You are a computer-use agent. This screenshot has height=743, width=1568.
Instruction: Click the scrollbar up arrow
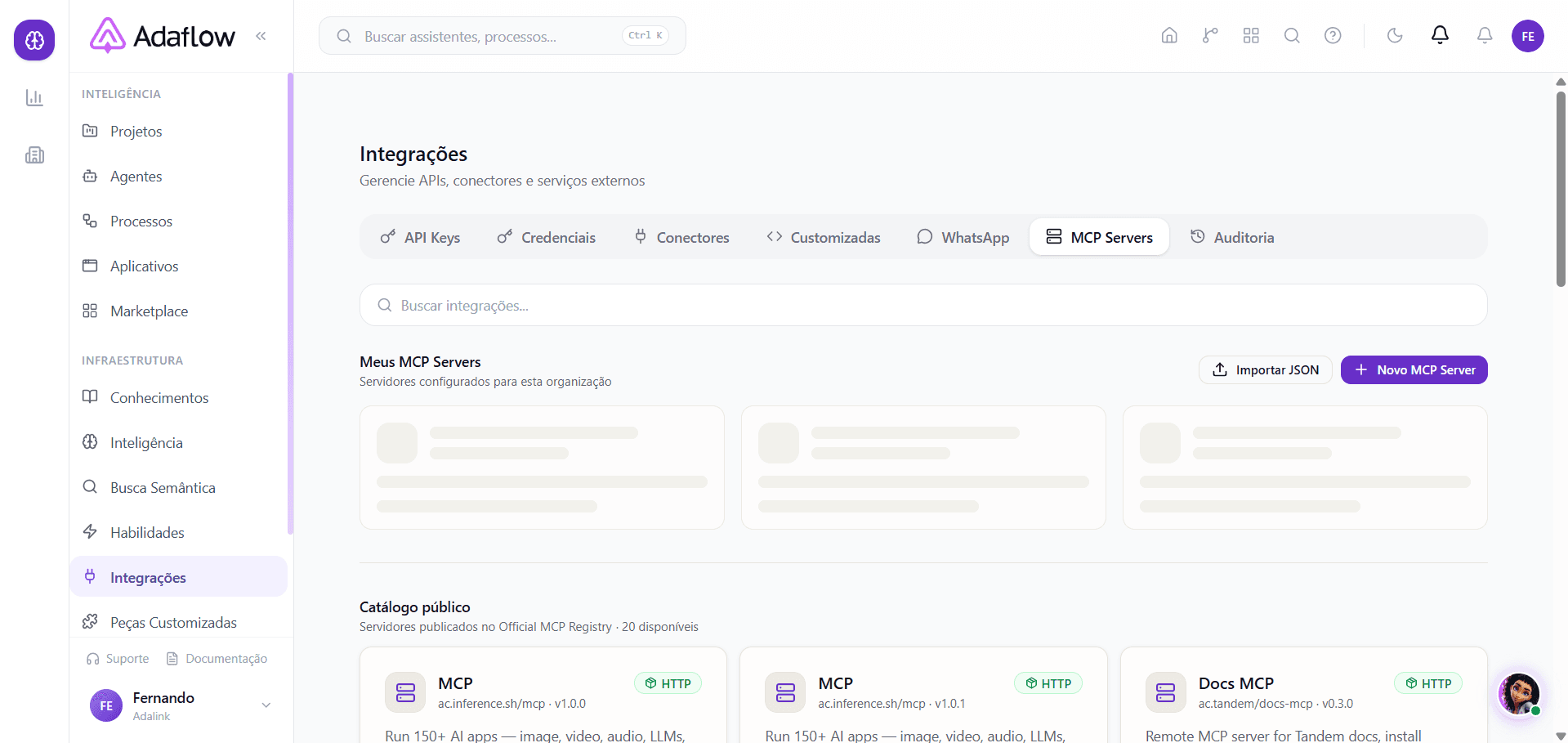click(x=1561, y=82)
